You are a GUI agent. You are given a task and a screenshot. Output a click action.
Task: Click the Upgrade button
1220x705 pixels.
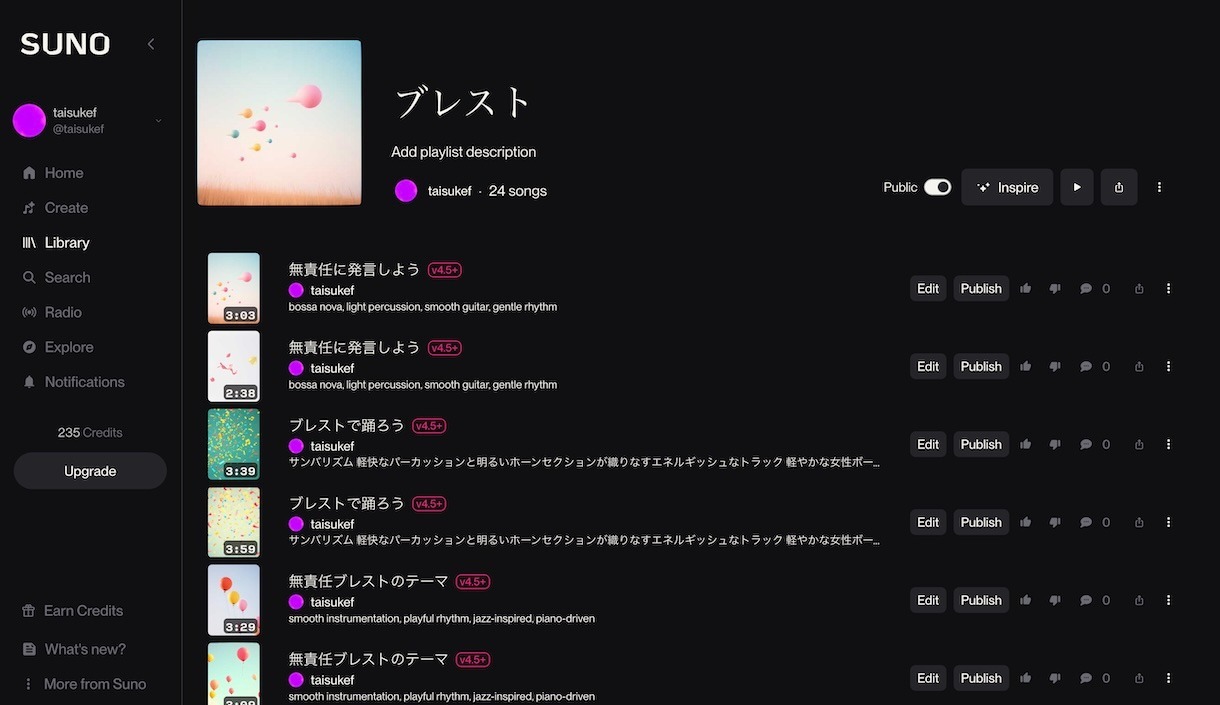[x=90, y=471]
